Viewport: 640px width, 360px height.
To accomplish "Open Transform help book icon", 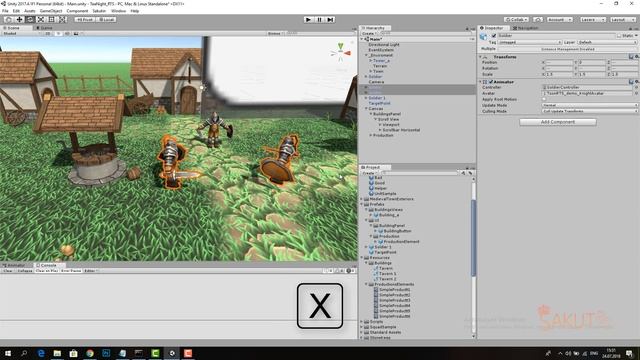I will [x=631, y=57].
